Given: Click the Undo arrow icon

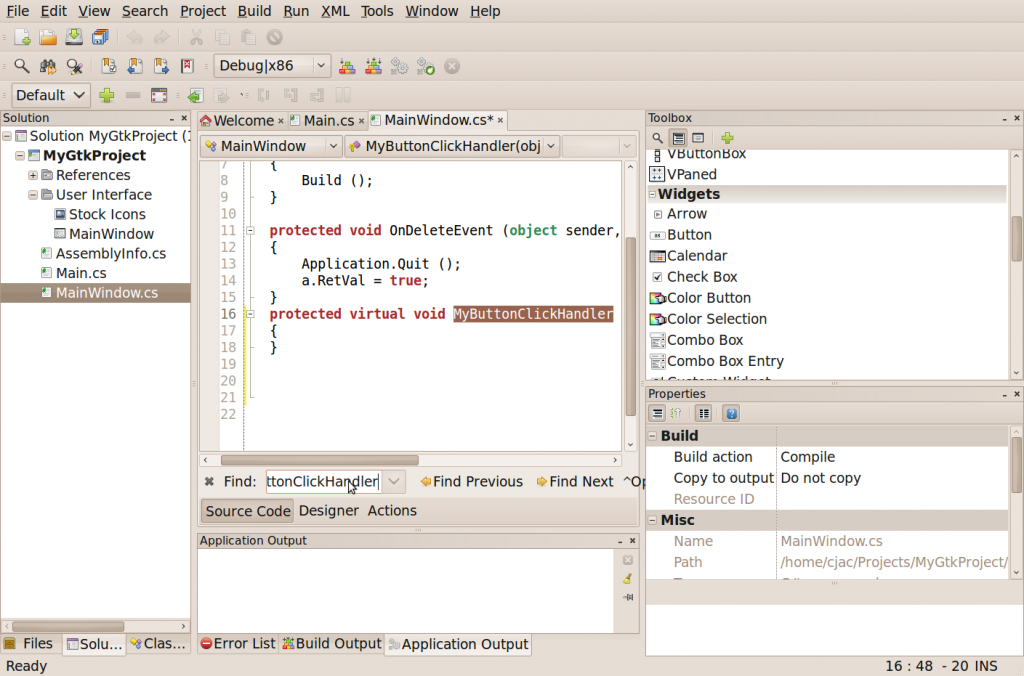Looking at the screenshot, I should [x=135, y=37].
